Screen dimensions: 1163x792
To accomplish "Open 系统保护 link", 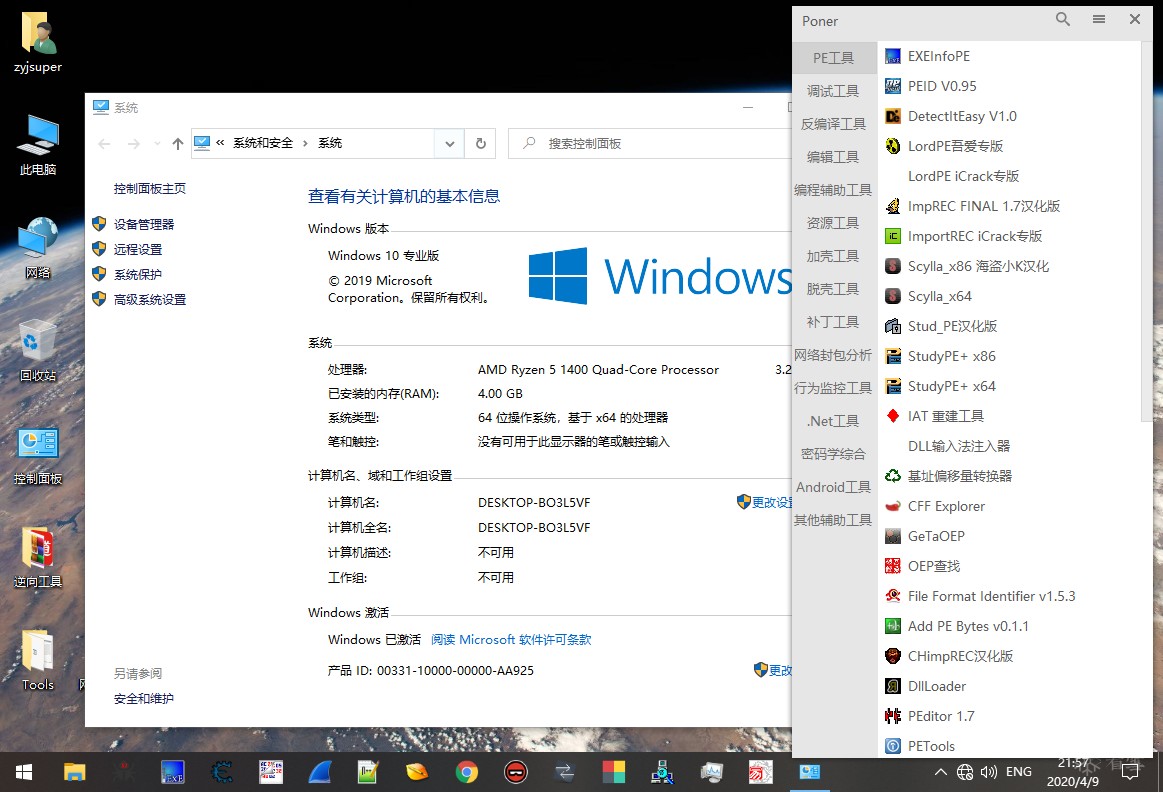I will pos(138,274).
